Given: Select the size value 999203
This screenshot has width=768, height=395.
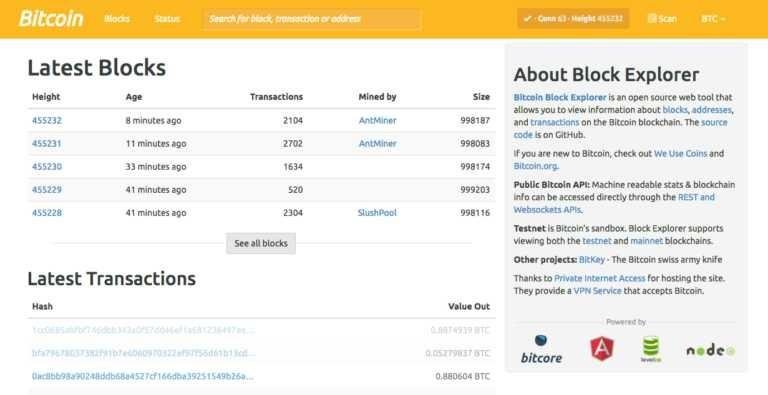Looking at the screenshot, I should click(x=475, y=190).
